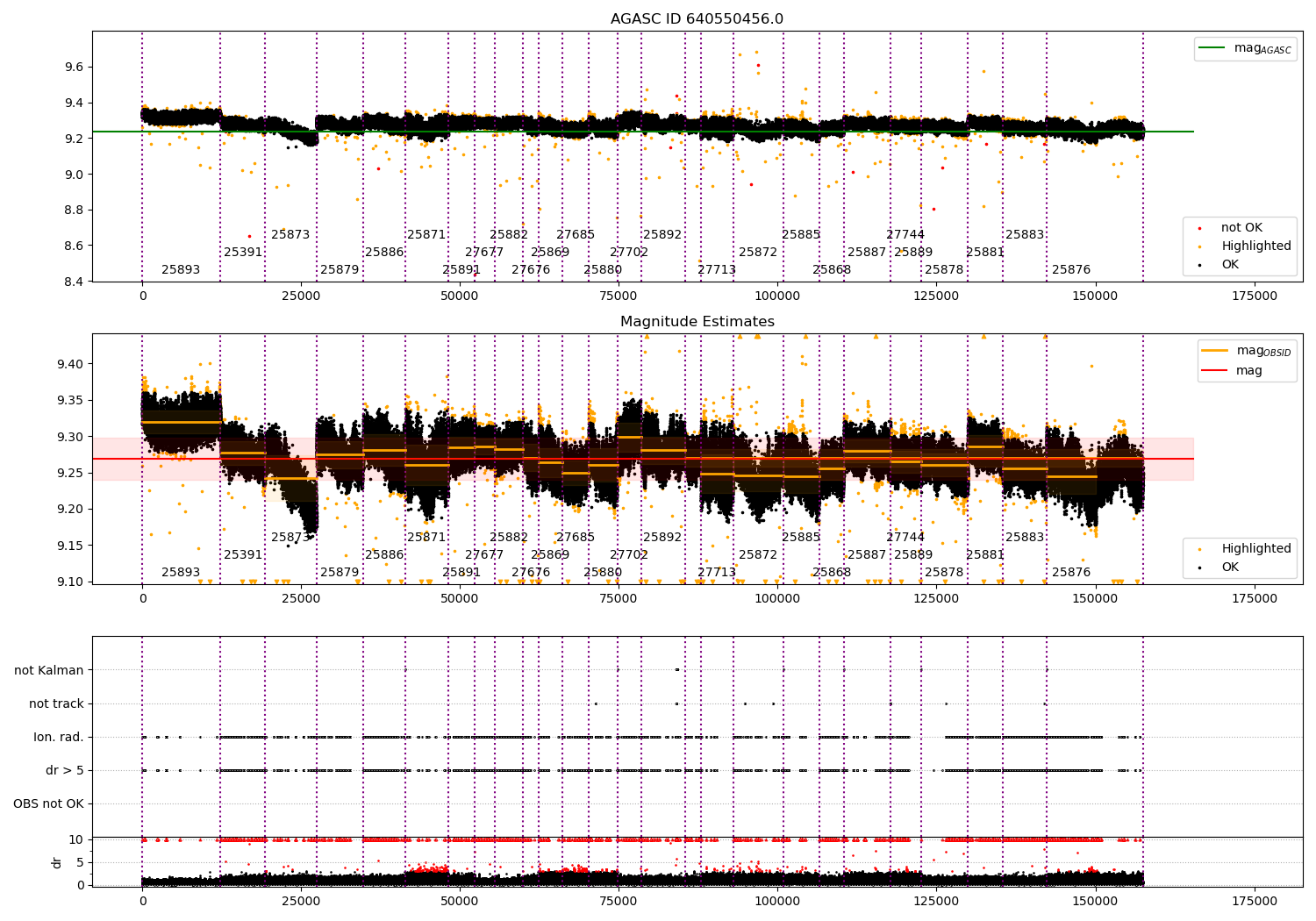The image size is (1316, 921).
Task: Click '175000' x tick under top plot
Action: (x=1255, y=296)
